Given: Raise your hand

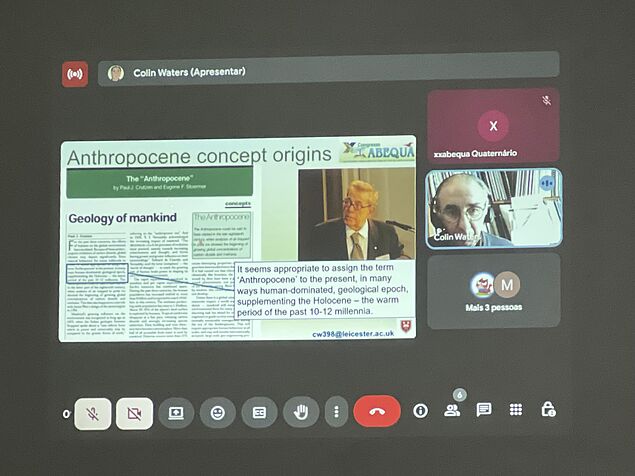Looking at the screenshot, I should tap(301, 412).
